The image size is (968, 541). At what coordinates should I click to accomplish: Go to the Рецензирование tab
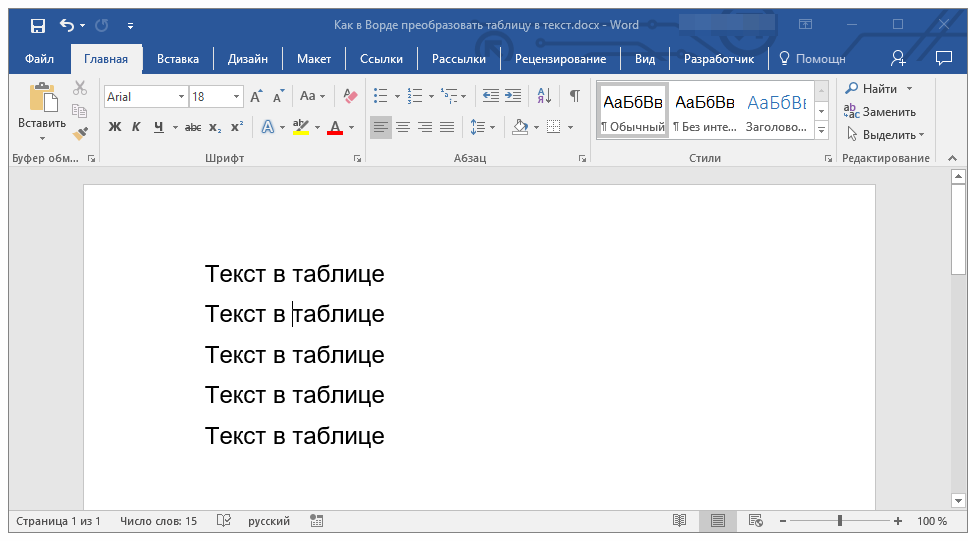[561, 59]
